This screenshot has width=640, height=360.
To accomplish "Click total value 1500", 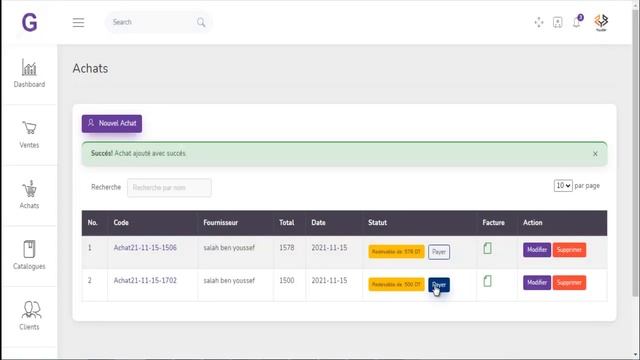I will pos(287,280).
